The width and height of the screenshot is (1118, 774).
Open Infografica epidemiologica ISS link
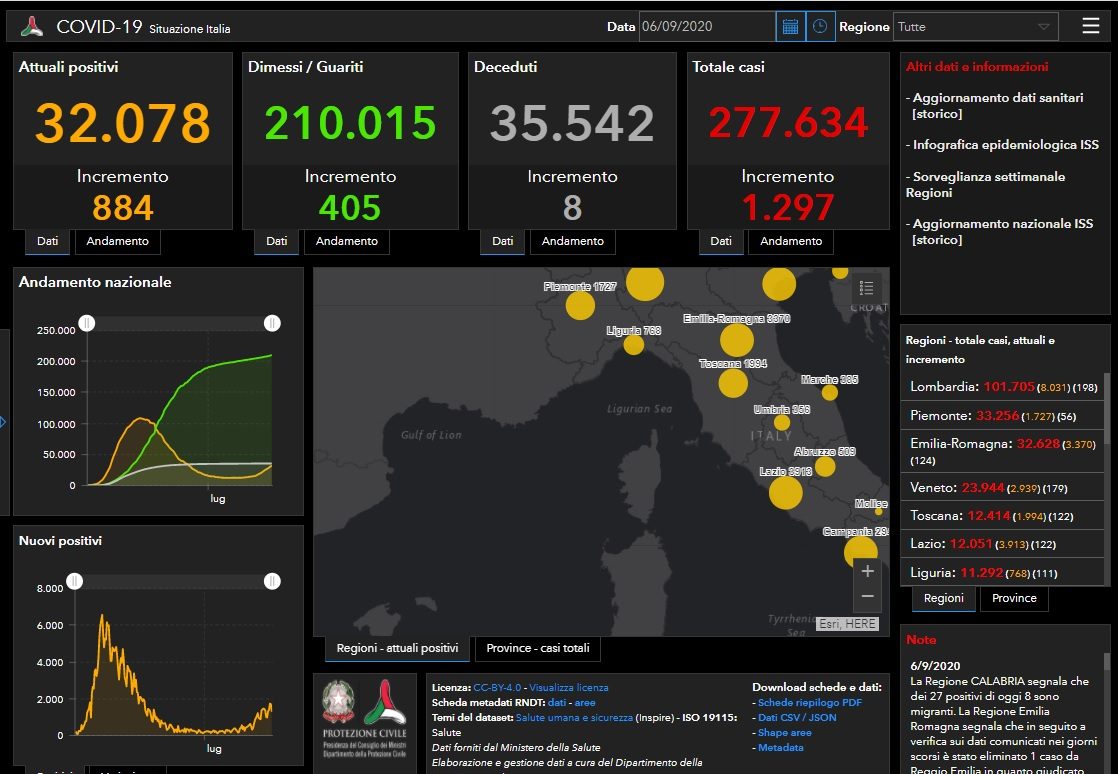pos(1005,145)
